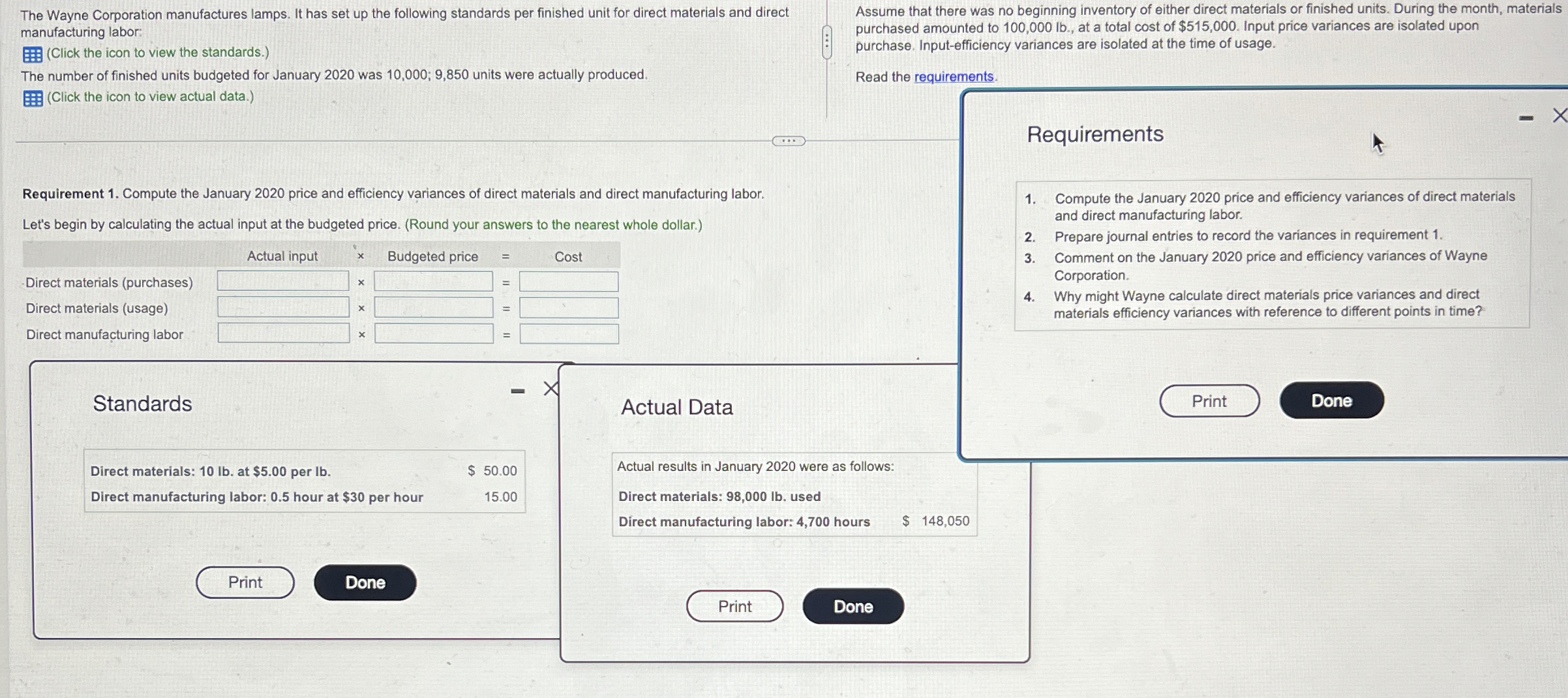Screen dimensions: 1568x698
Task: Click '(Click the icon to view the standards.)' text
Action: click(158, 52)
